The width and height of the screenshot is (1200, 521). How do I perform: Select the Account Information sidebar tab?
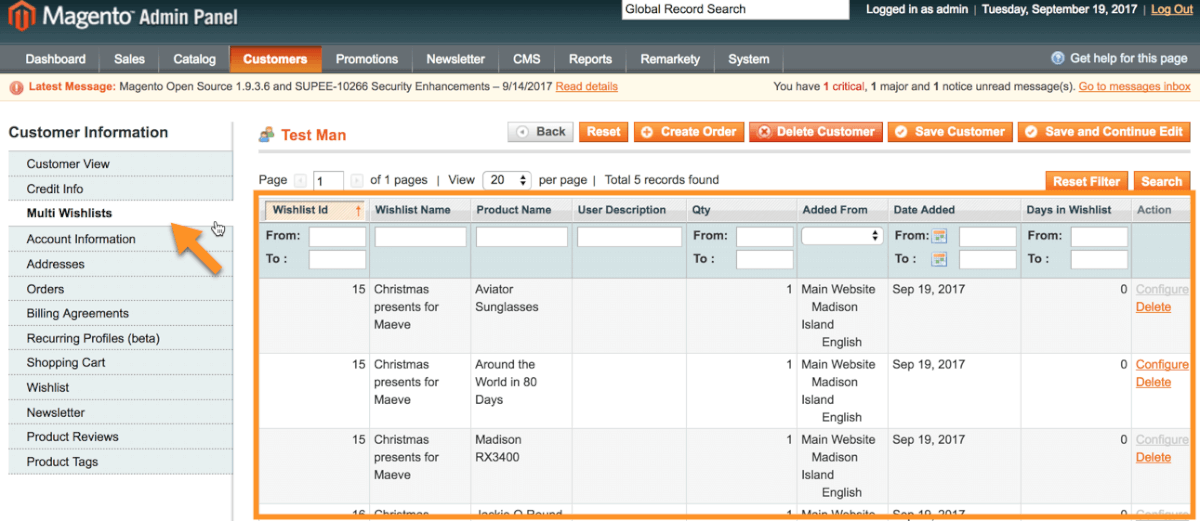81,239
